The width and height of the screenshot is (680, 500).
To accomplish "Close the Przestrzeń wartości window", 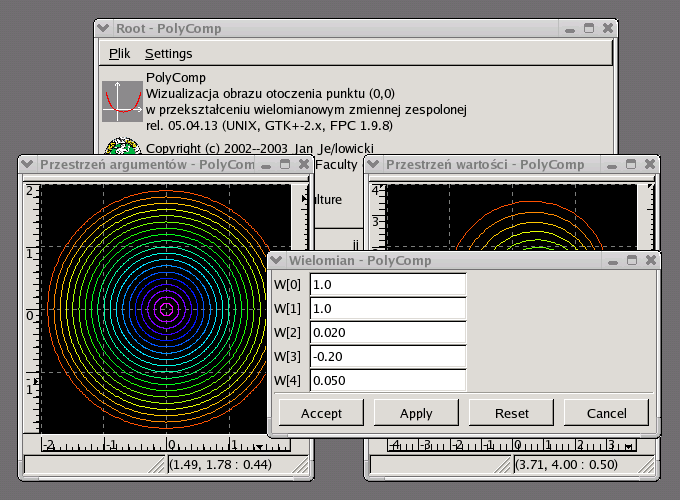I will click(650, 164).
